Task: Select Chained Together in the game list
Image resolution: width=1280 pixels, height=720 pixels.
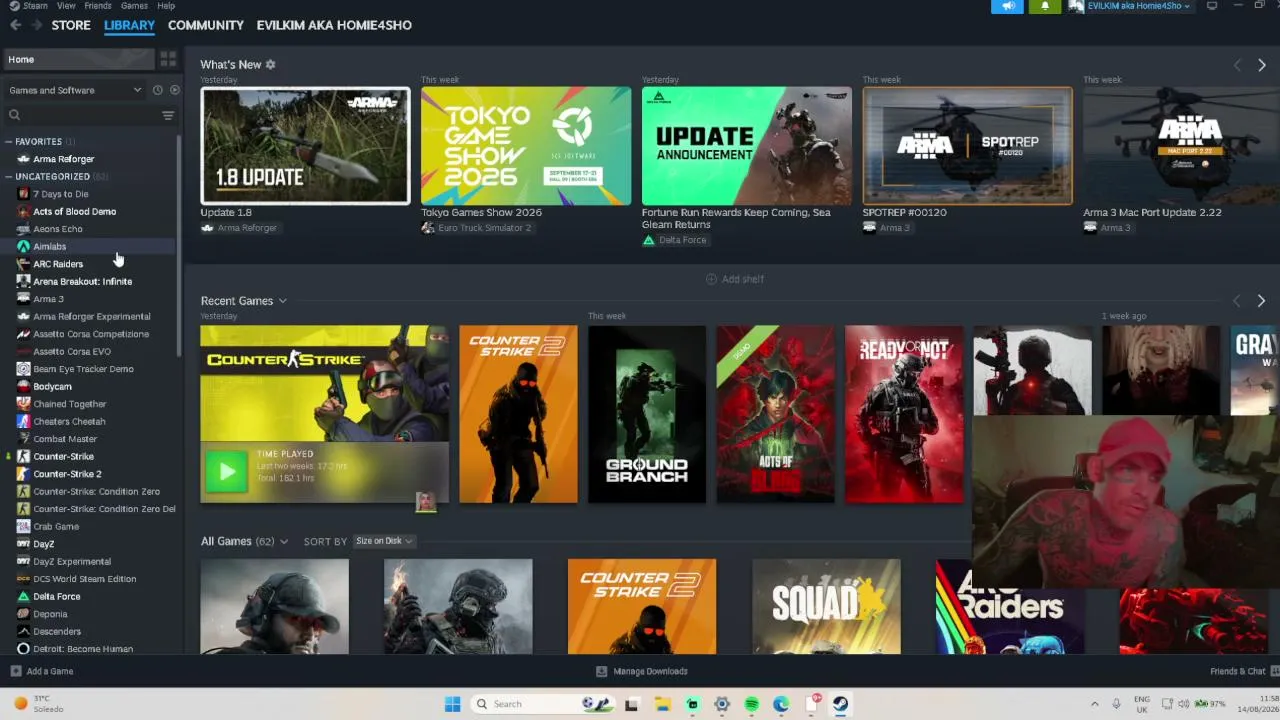Action: pos(70,404)
